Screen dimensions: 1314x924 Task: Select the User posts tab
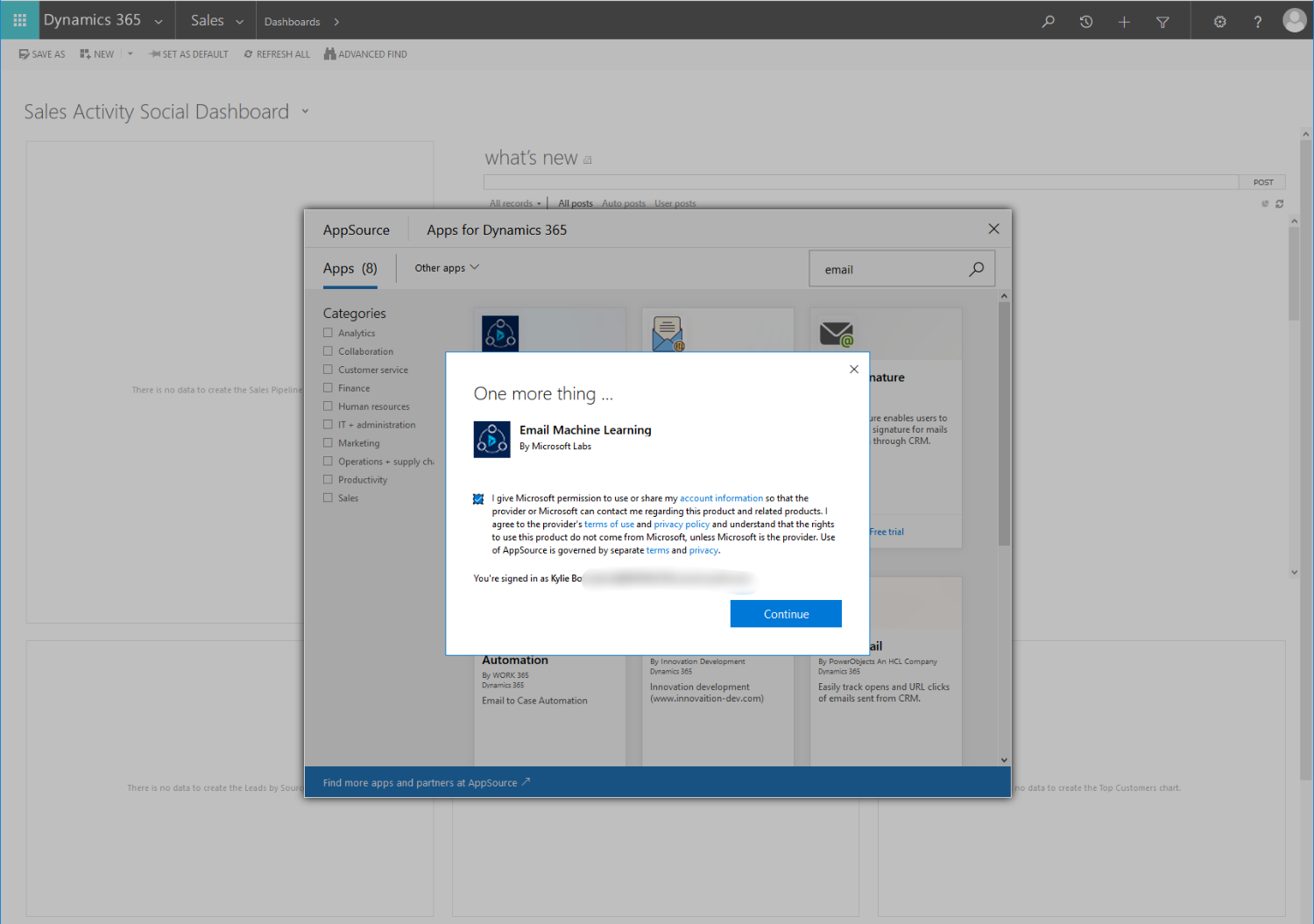pyautogui.click(x=675, y=203)
